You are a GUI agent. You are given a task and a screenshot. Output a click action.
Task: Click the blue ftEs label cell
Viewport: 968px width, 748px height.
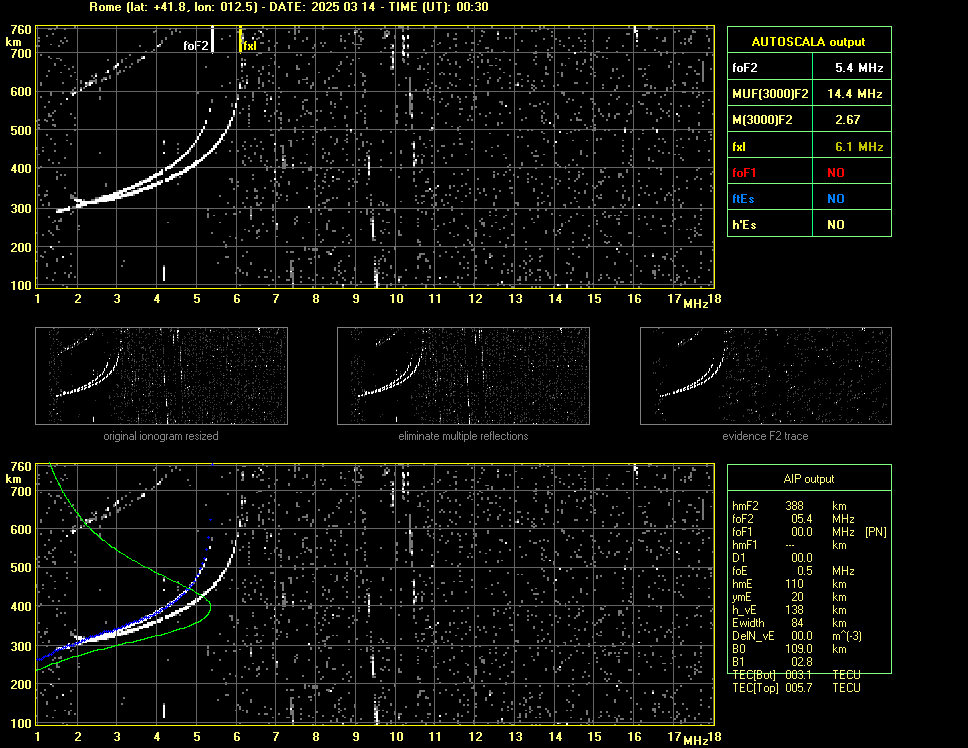coord(770,198)
